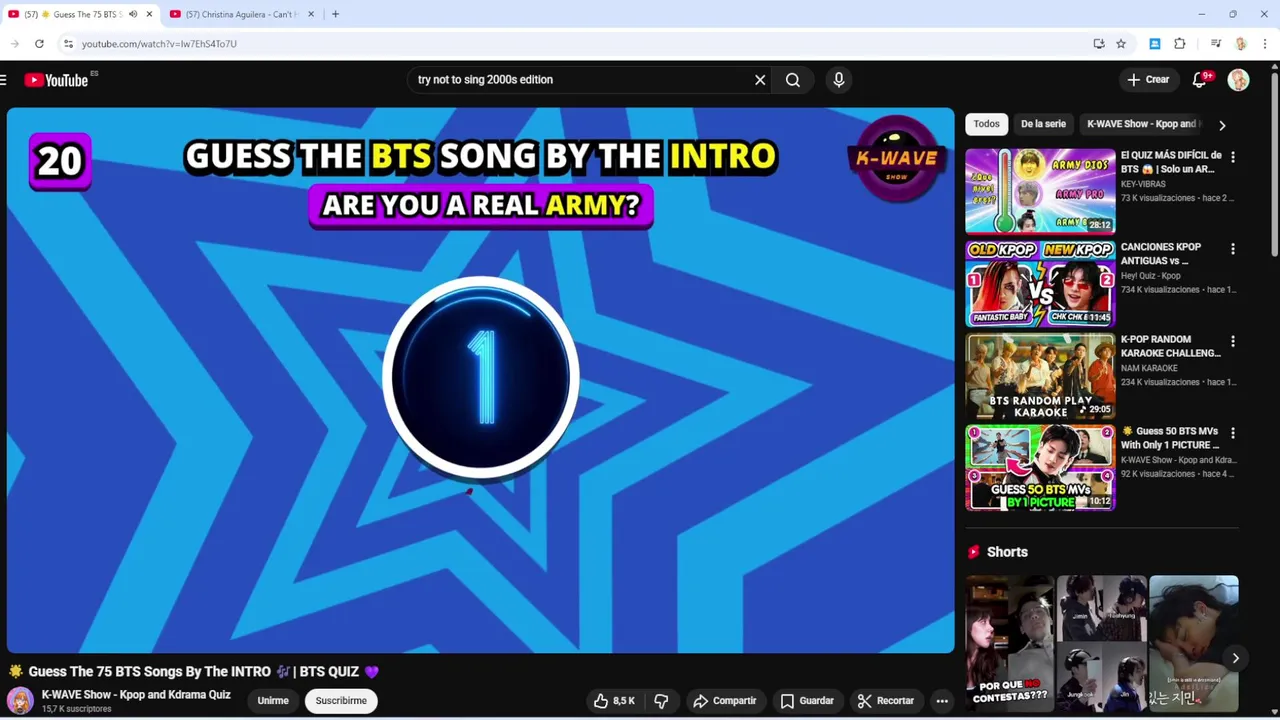The width and height of the screenshot is (1280, 720).
Task: Open the Chrome extensions puzzle icon
Action: 1180,44
